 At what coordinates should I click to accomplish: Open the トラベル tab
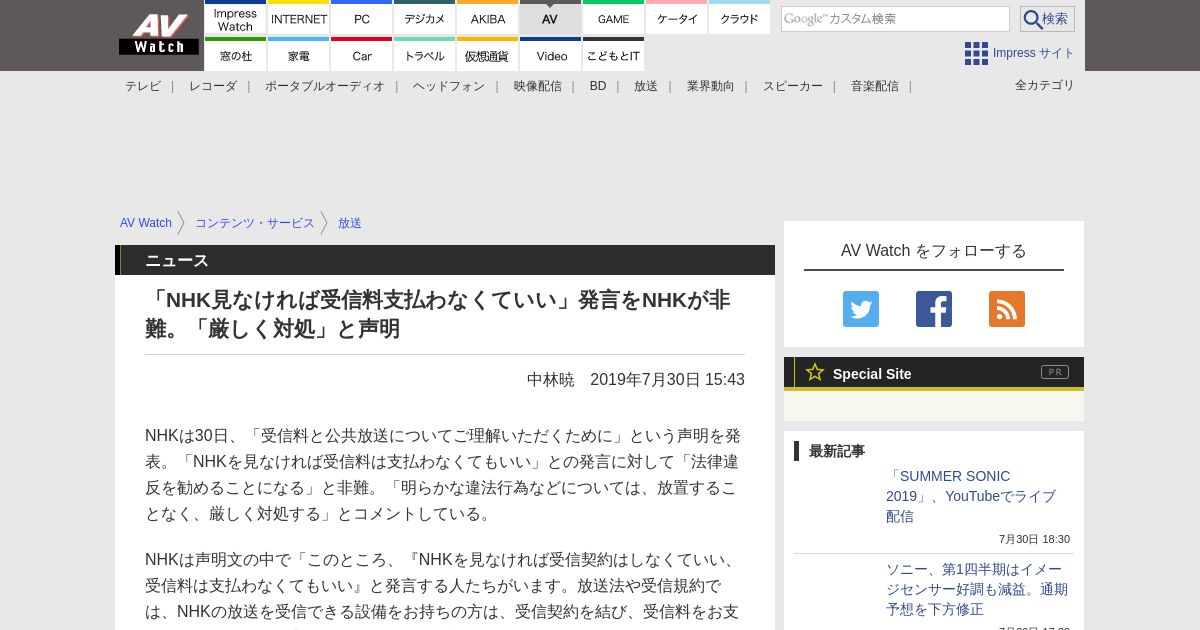point(425,55)
